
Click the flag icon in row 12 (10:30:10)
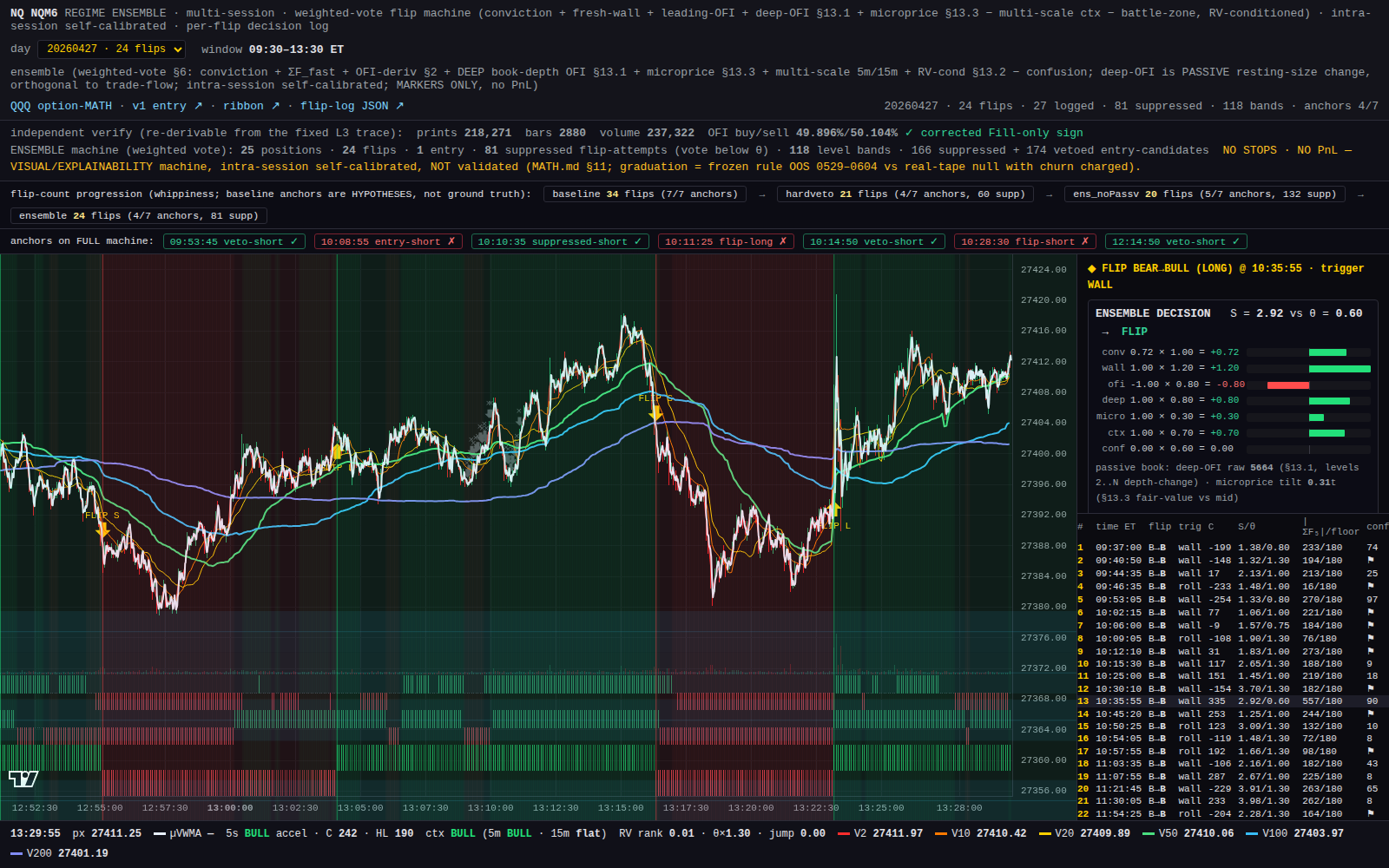click(x=1371, y=689)
